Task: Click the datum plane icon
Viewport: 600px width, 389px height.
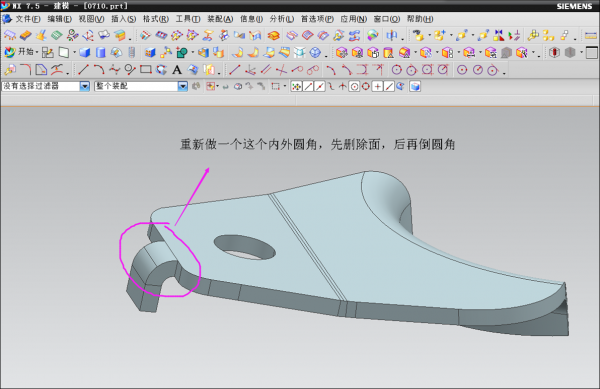Action: point(64,52)
